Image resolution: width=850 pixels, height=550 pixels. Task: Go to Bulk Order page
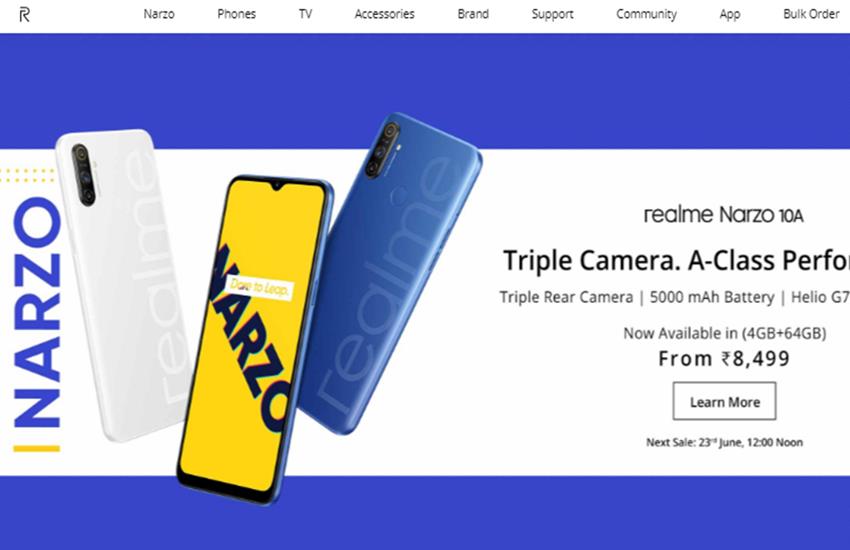pos(811,14)
